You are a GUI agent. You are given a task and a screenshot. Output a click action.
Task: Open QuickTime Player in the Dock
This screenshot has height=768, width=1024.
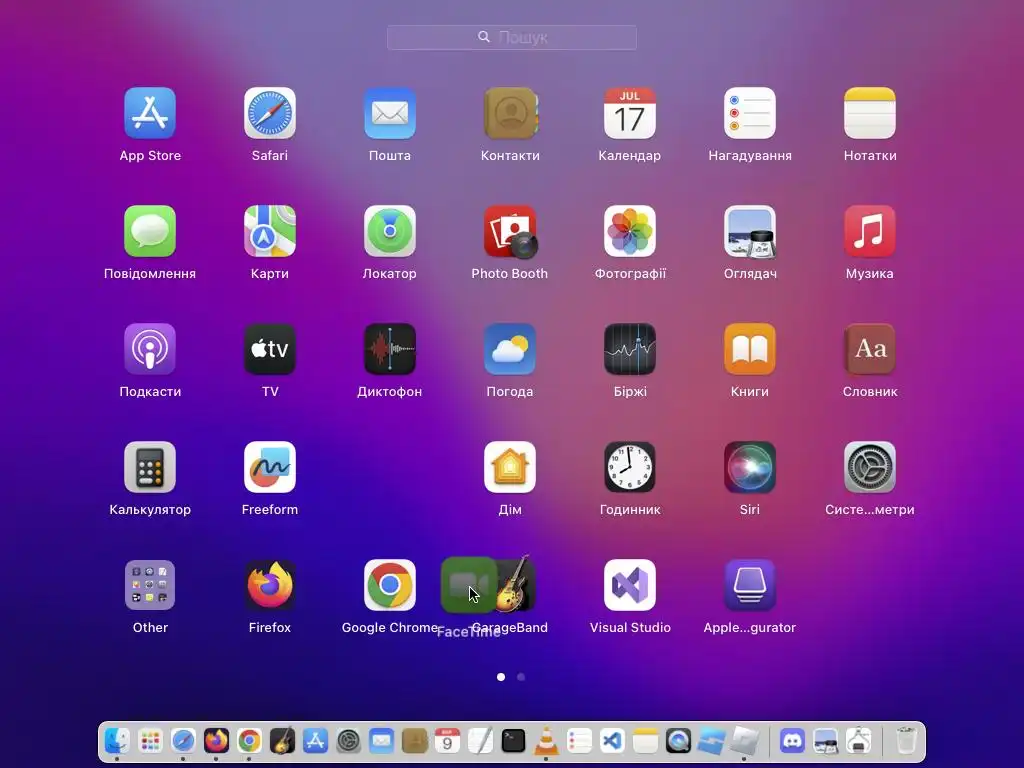coord(679,741)
